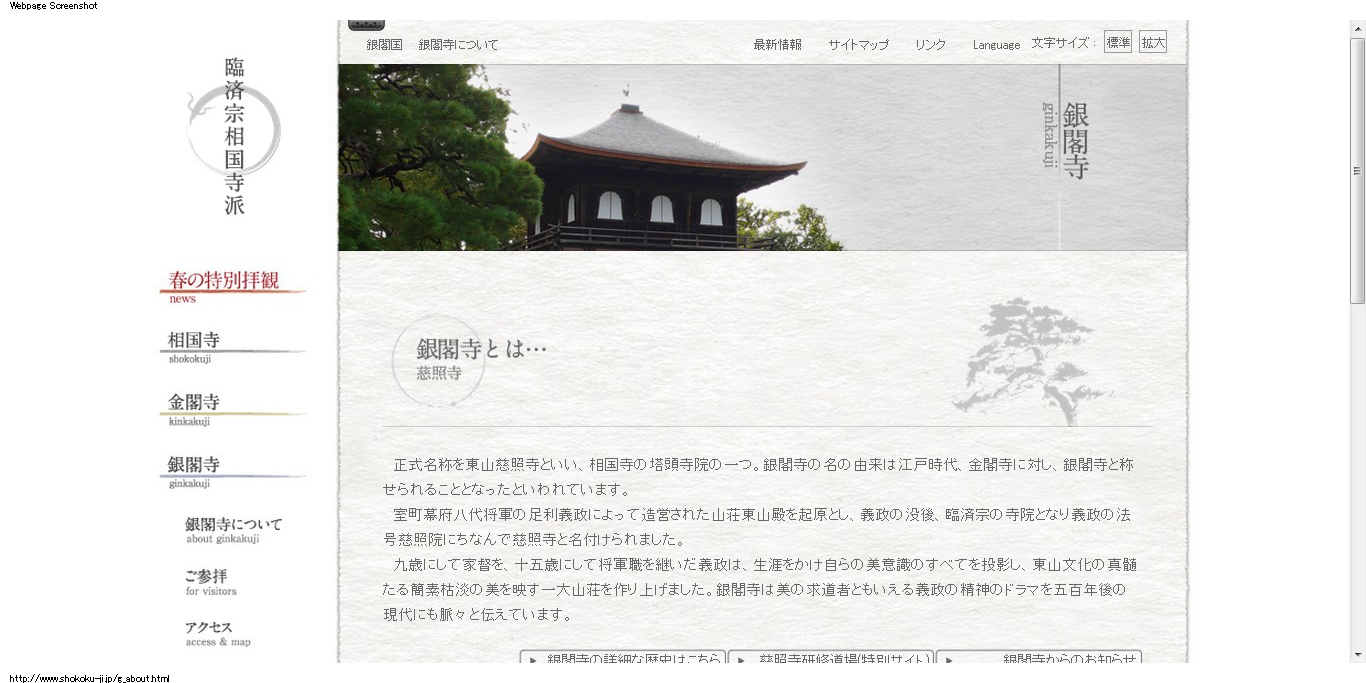Click the scrollbar down arrow
The image size is (1366, 683).
(x=1357, y=655)
